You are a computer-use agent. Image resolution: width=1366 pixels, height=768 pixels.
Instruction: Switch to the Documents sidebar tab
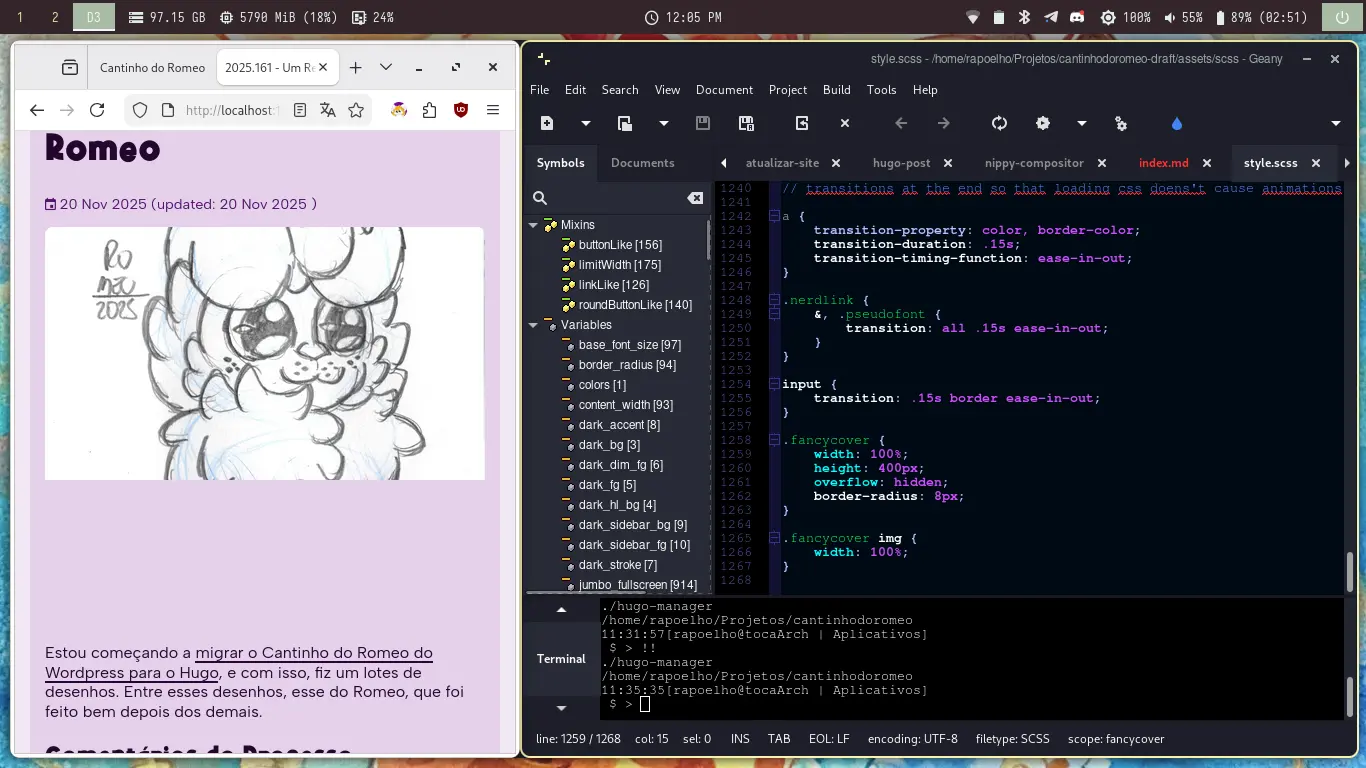tap(642, 163)
